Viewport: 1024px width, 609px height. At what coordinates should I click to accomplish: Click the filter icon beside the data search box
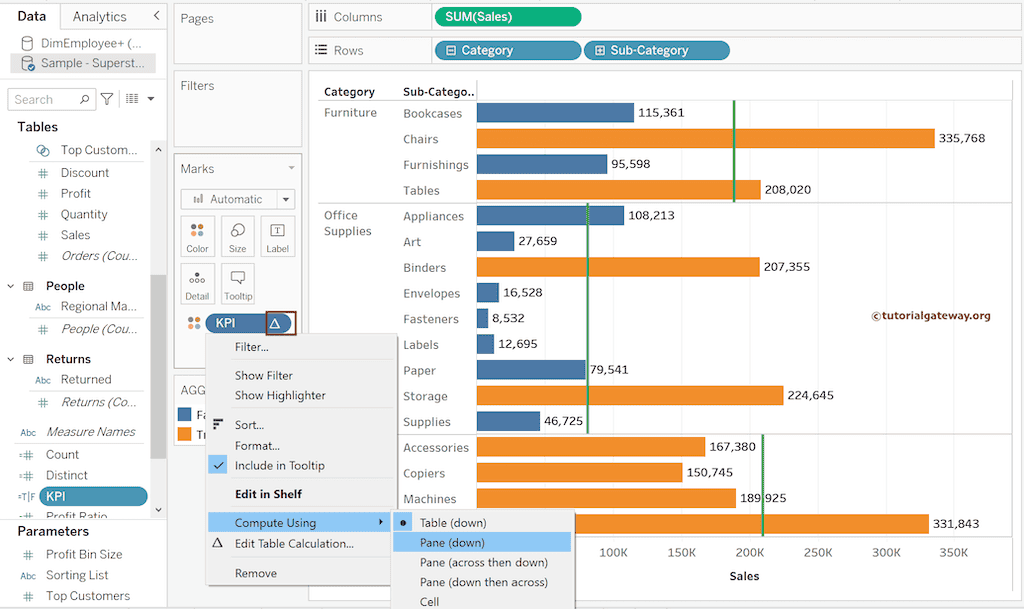(107, 99)
